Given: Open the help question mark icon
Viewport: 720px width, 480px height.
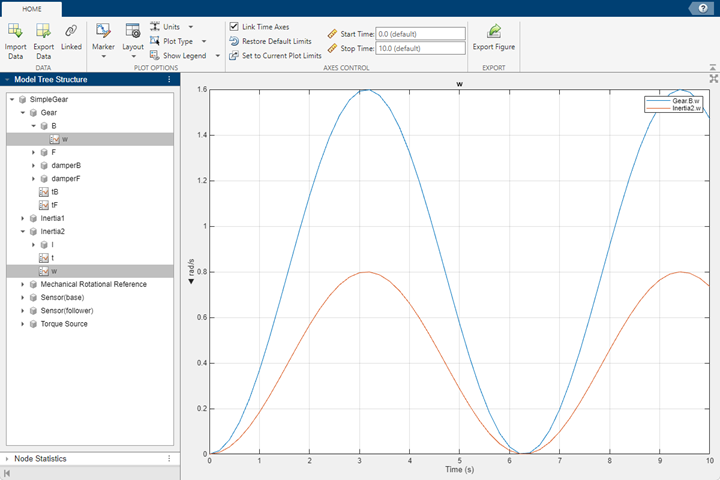Looking at the screenshot, I should tap(704, 7).
